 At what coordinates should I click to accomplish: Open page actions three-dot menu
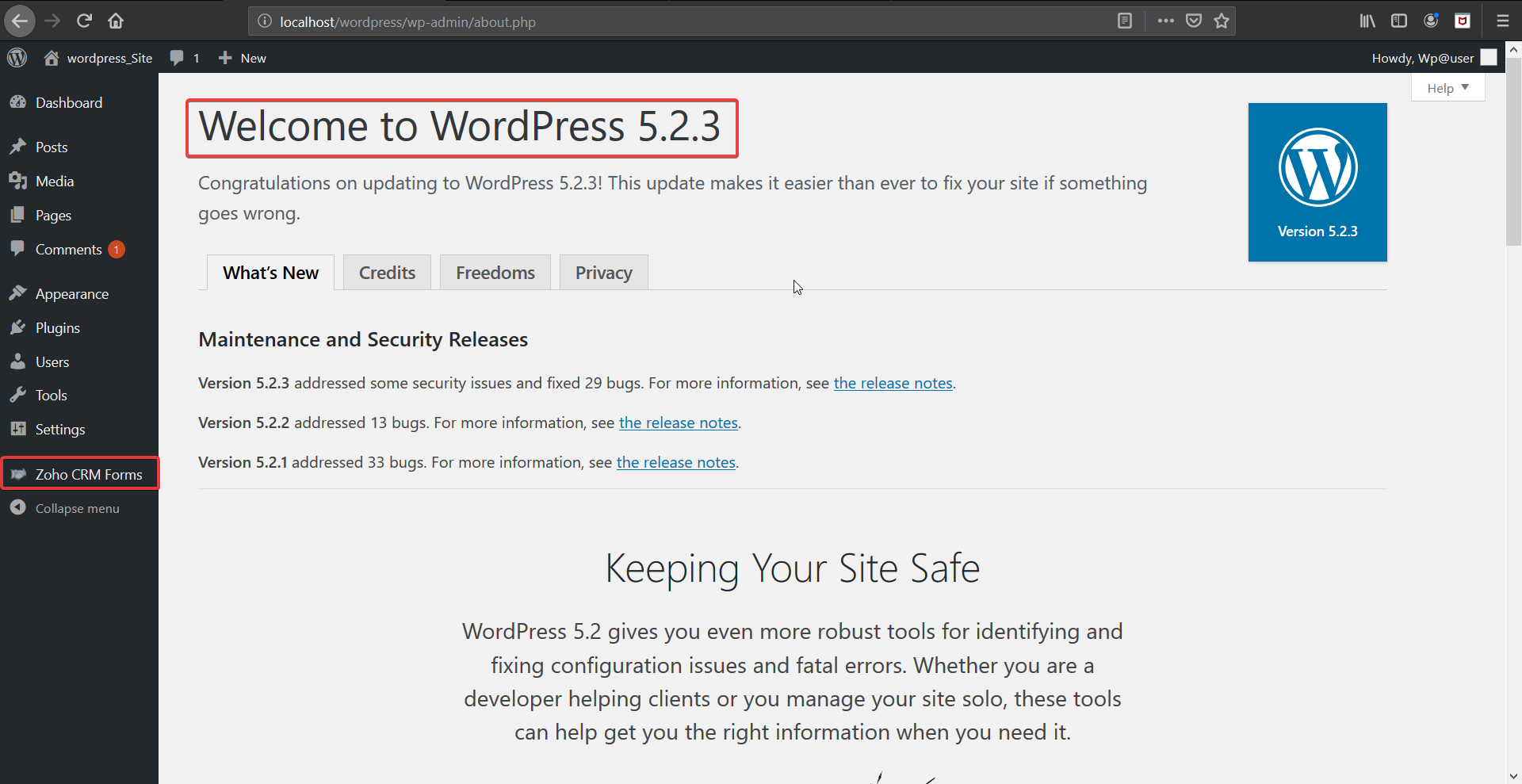pos(1165,21)
